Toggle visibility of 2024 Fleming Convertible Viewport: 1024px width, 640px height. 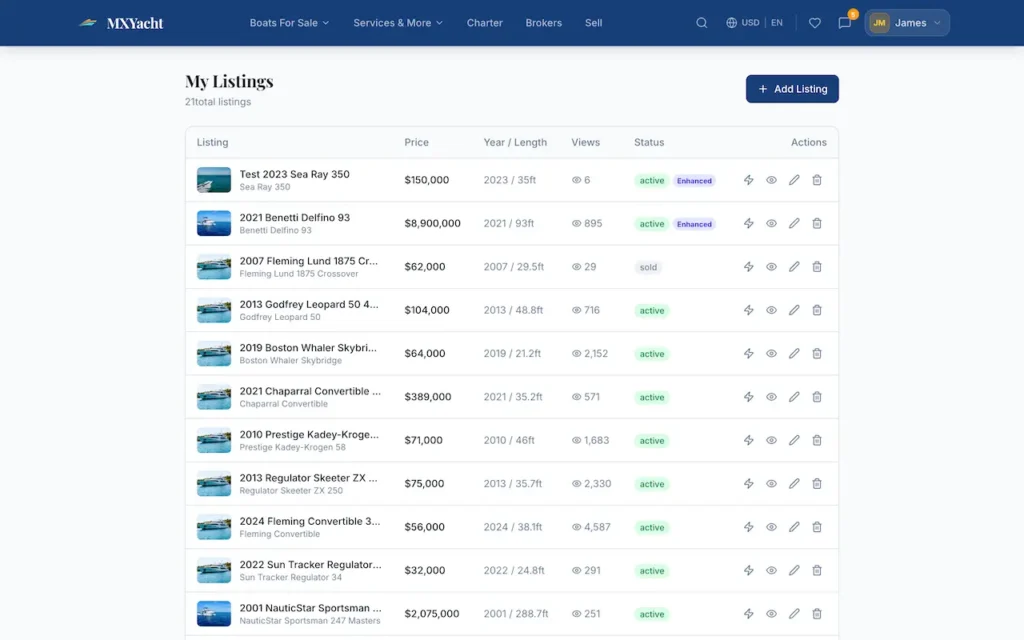pyautogui.click(x=771, y=527)
